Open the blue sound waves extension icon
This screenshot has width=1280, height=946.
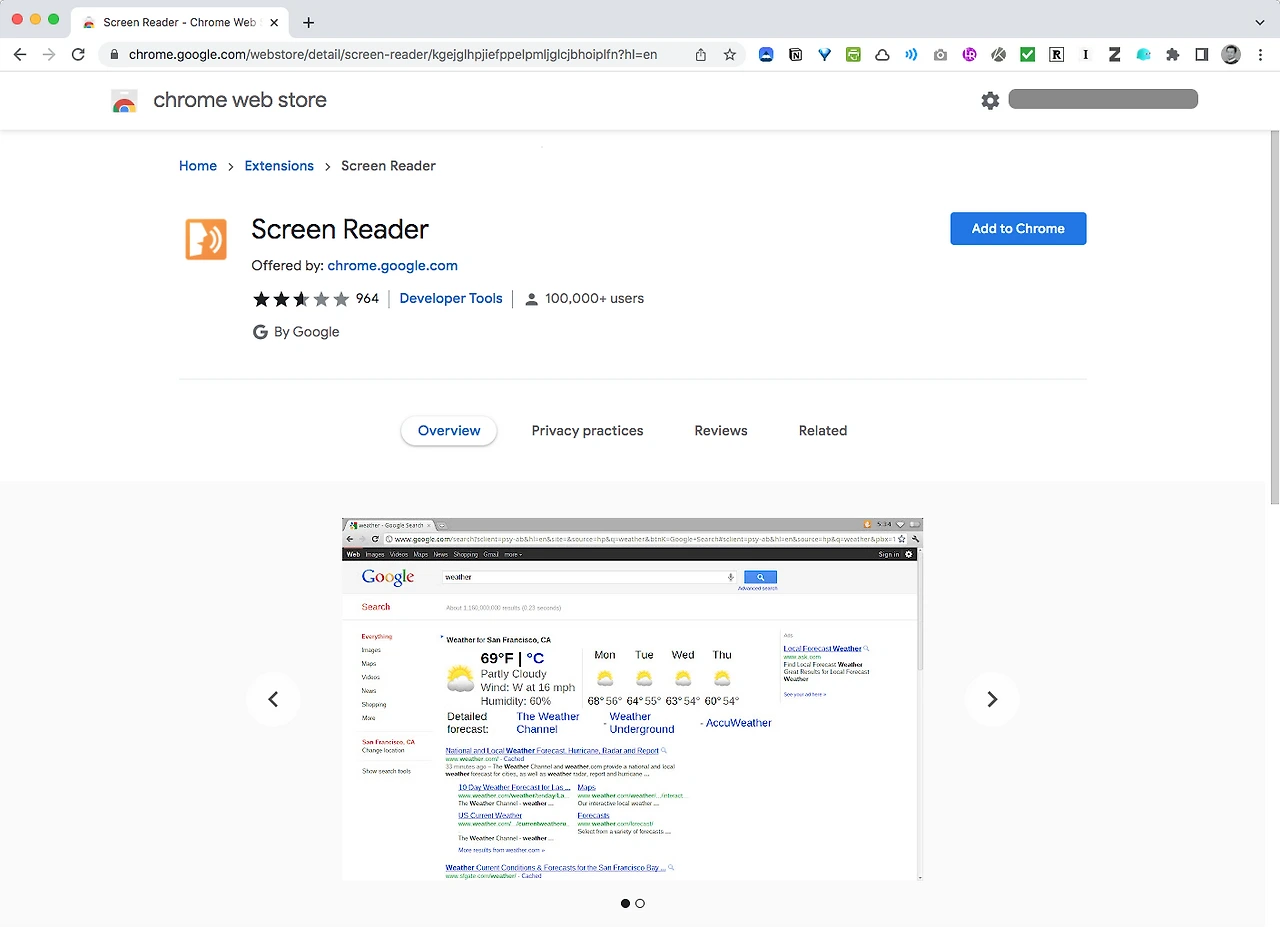click(x=911, y=55)
